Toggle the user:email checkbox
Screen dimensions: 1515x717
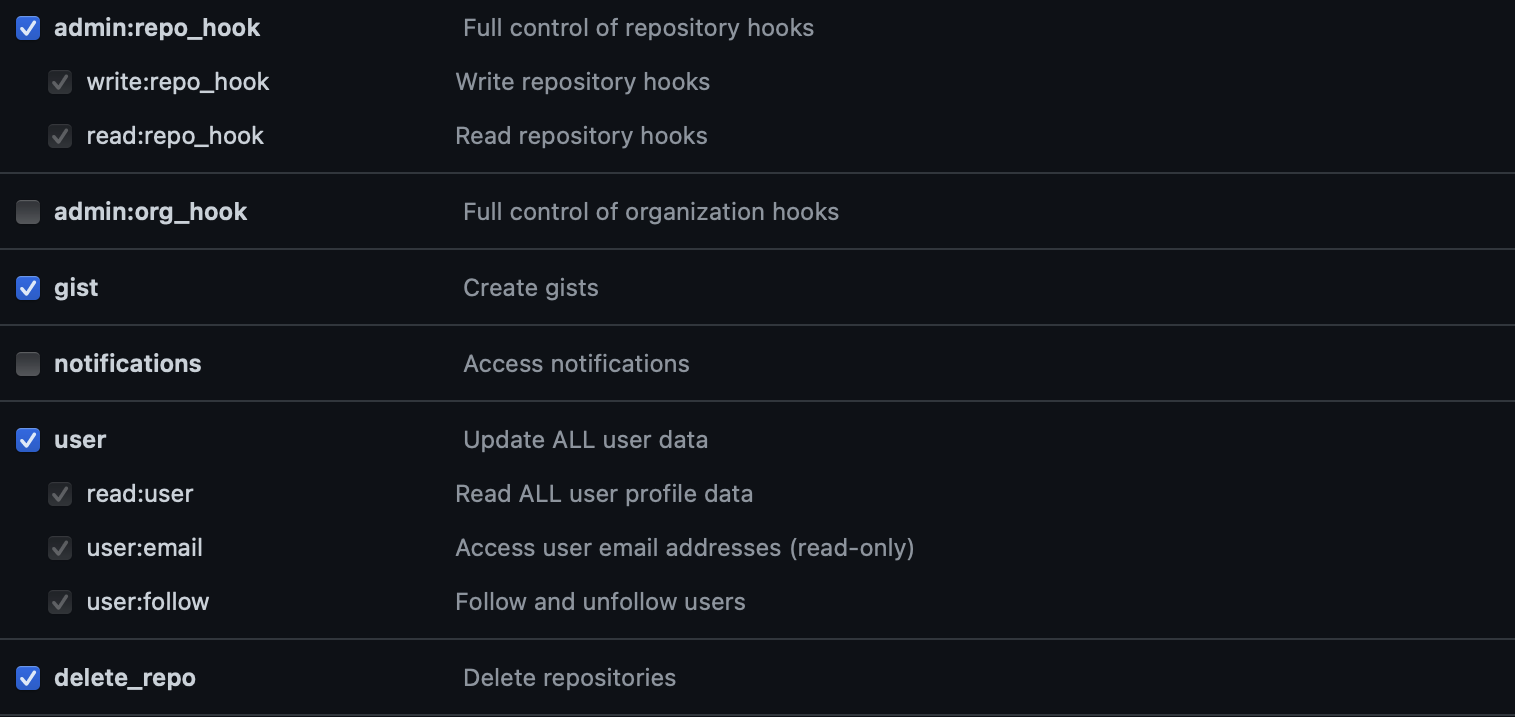(60, 548)
